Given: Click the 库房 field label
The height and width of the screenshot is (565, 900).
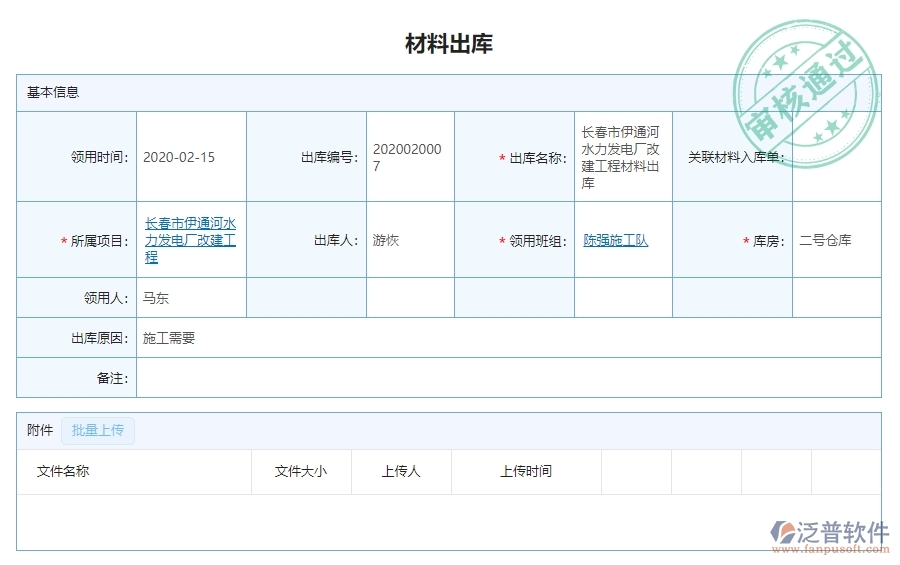Looking at the screenshot, I should 769,241.
